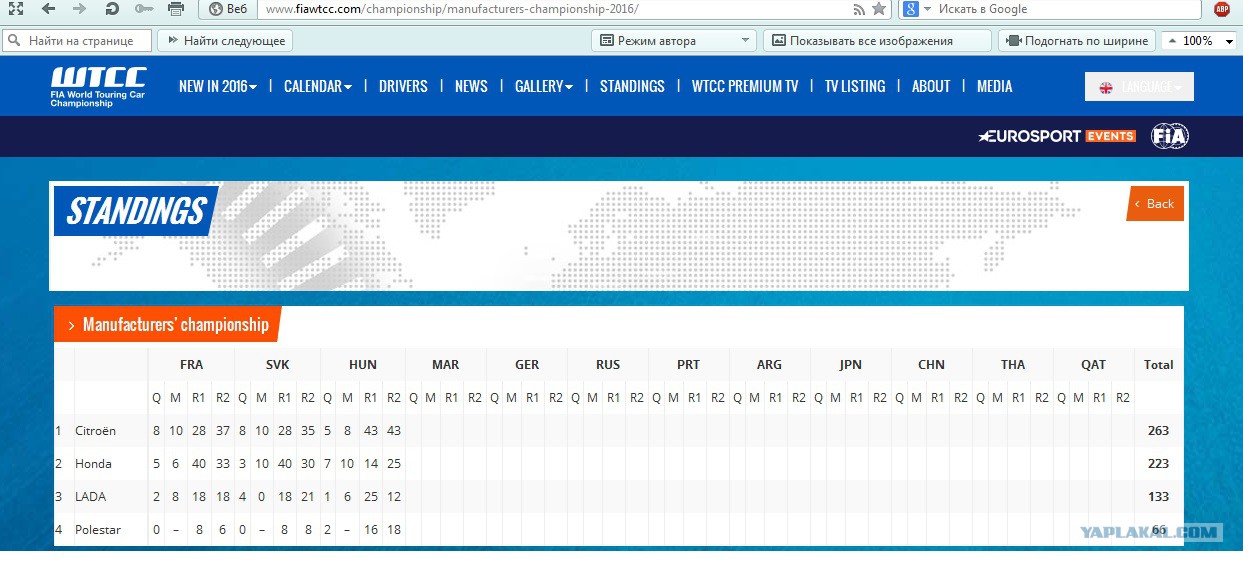Click the FIA logo
The width and height of the screenshot is (1243, 562).
point(1170,136)
